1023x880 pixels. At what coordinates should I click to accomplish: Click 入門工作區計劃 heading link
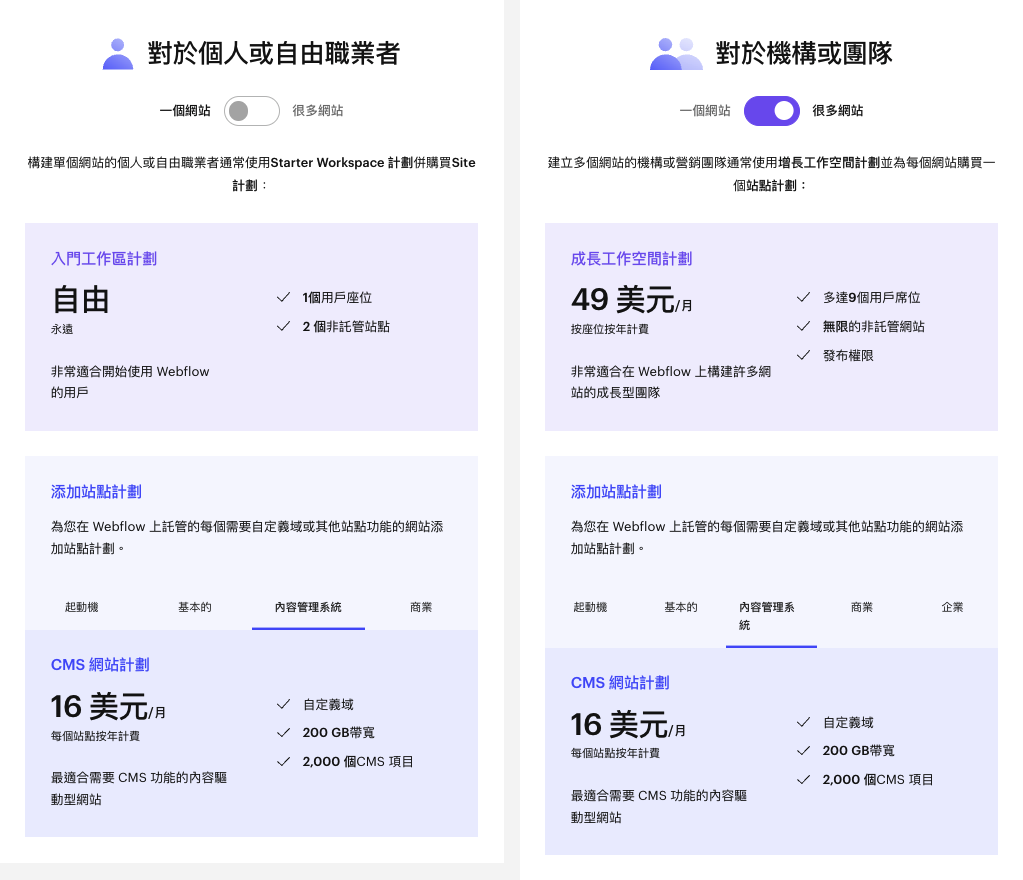tap(104, 259)
